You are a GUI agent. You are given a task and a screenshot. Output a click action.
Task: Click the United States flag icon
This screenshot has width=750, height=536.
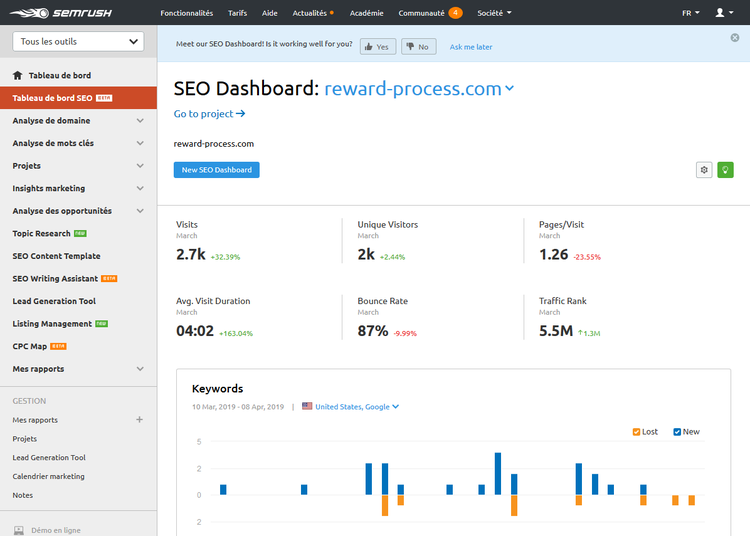tap(307, 406)
